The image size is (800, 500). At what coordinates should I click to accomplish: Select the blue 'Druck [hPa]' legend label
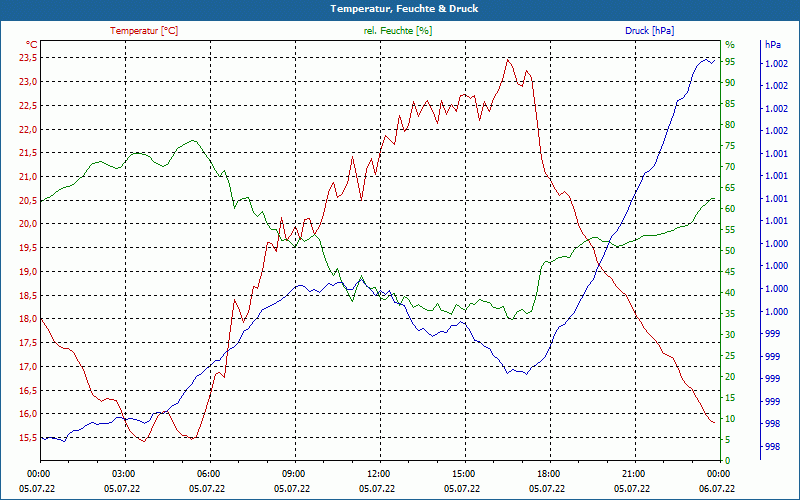(649, 31)
